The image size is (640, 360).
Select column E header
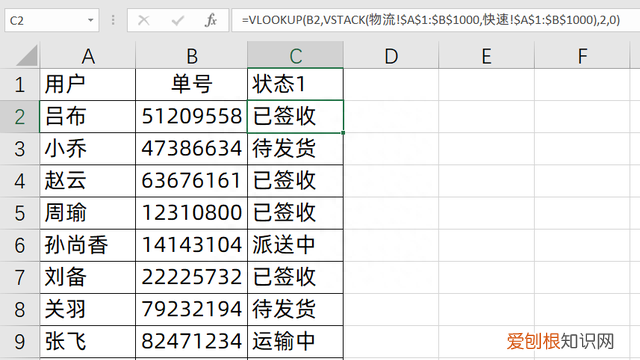tap(487, 55)
